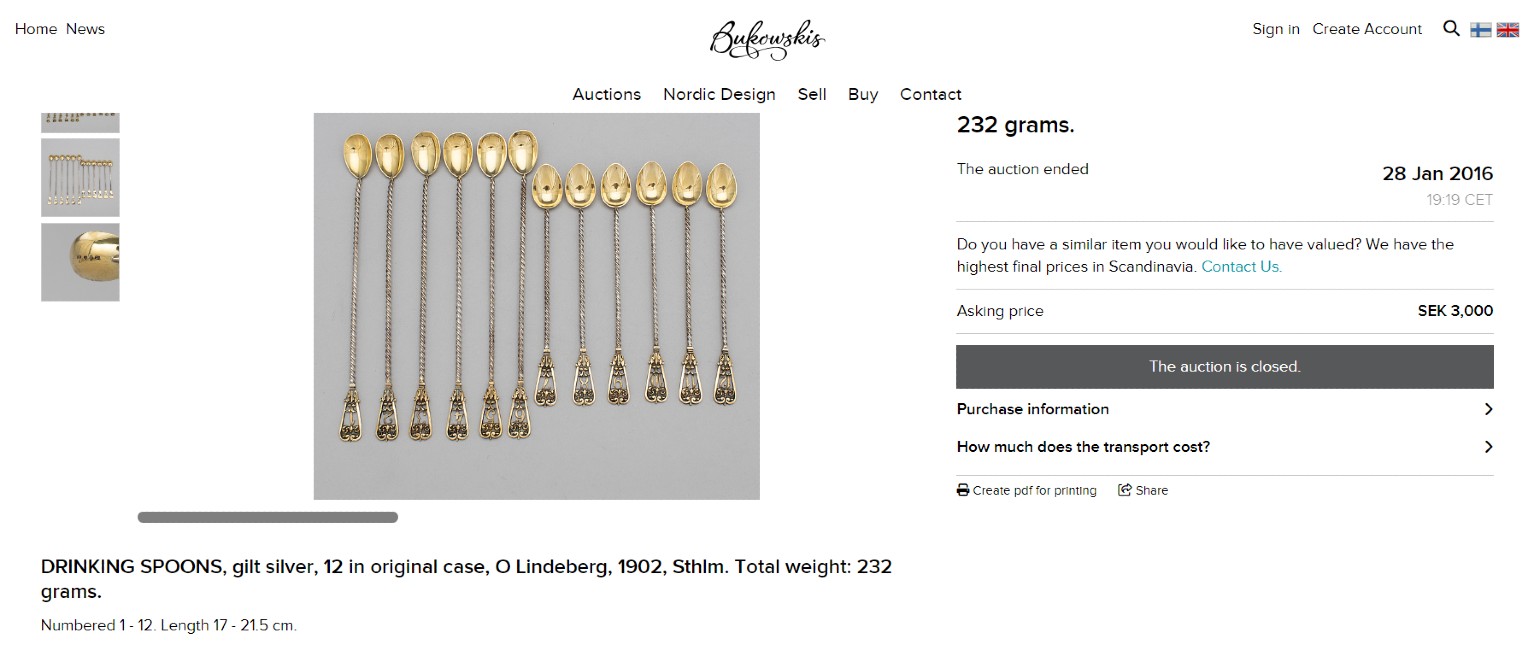Click the Bukowskis logo
Viewport: 1540px width, 668px height.
coord(766,38)
